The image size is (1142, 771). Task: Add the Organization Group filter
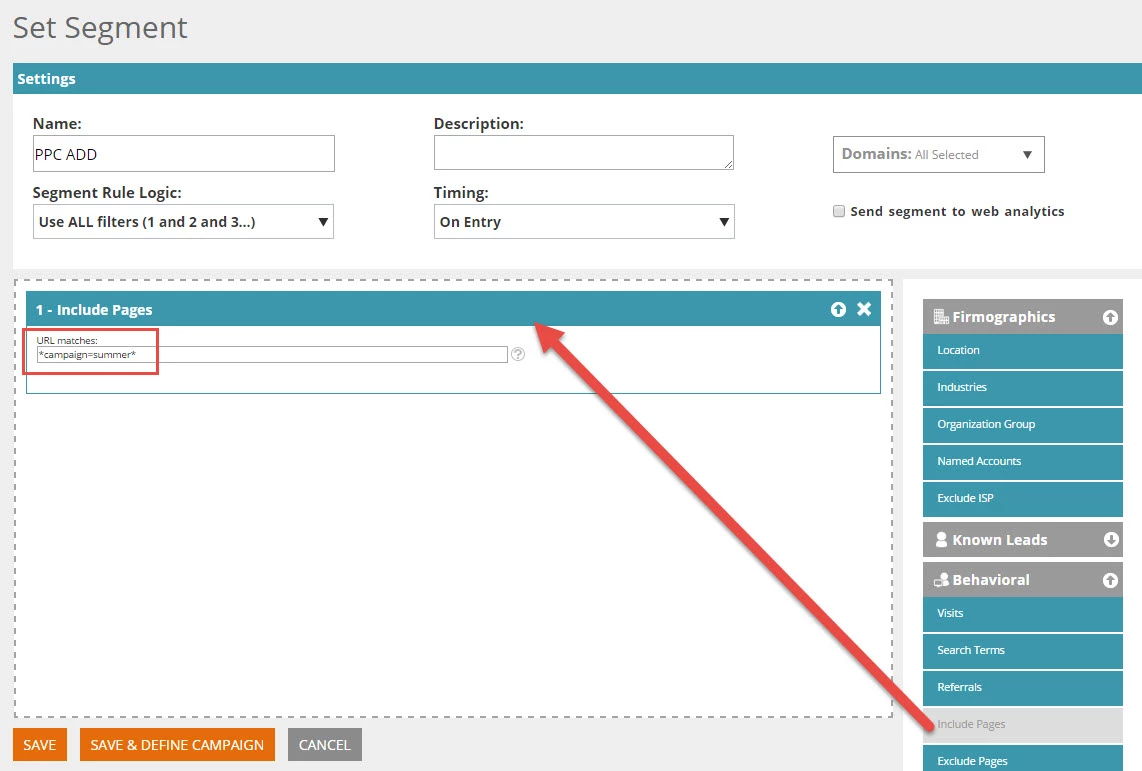(1023, 424)
